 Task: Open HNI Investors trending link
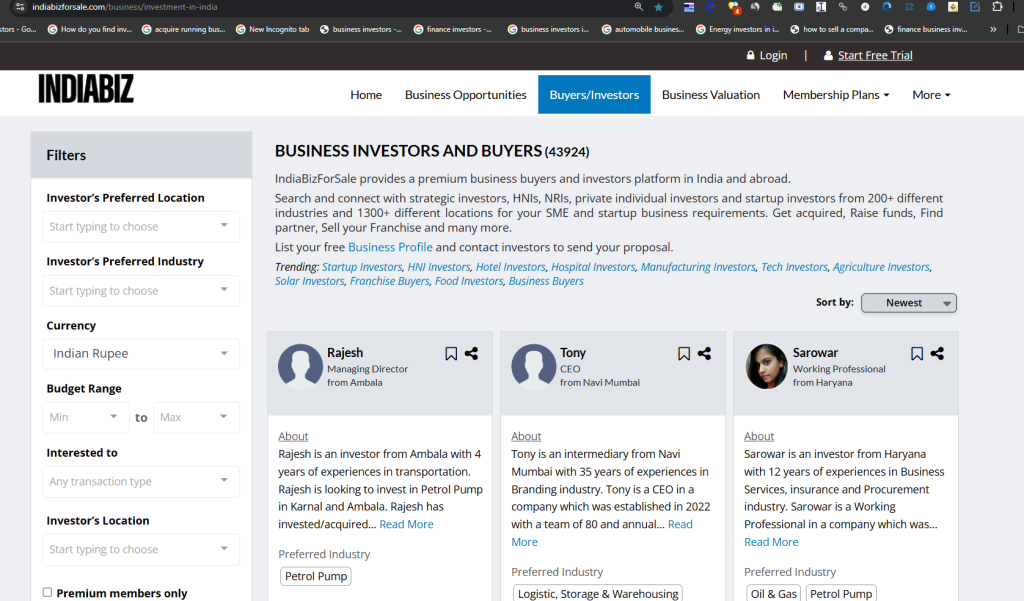pos(439,267)
